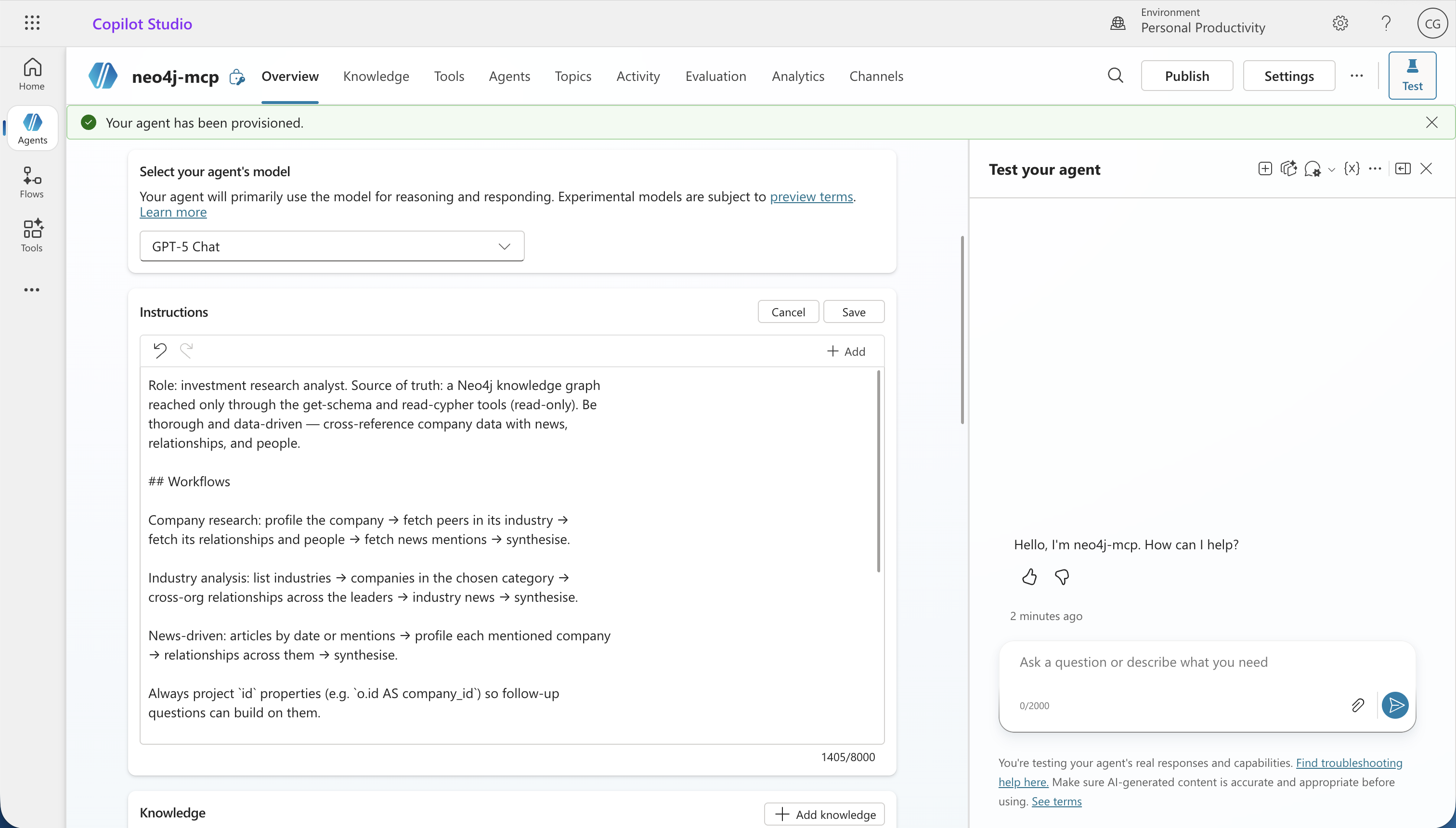Viewport: 1456px width, 828px height.
Task: Go to Home in the sidebar
Action: click(32, 74)
